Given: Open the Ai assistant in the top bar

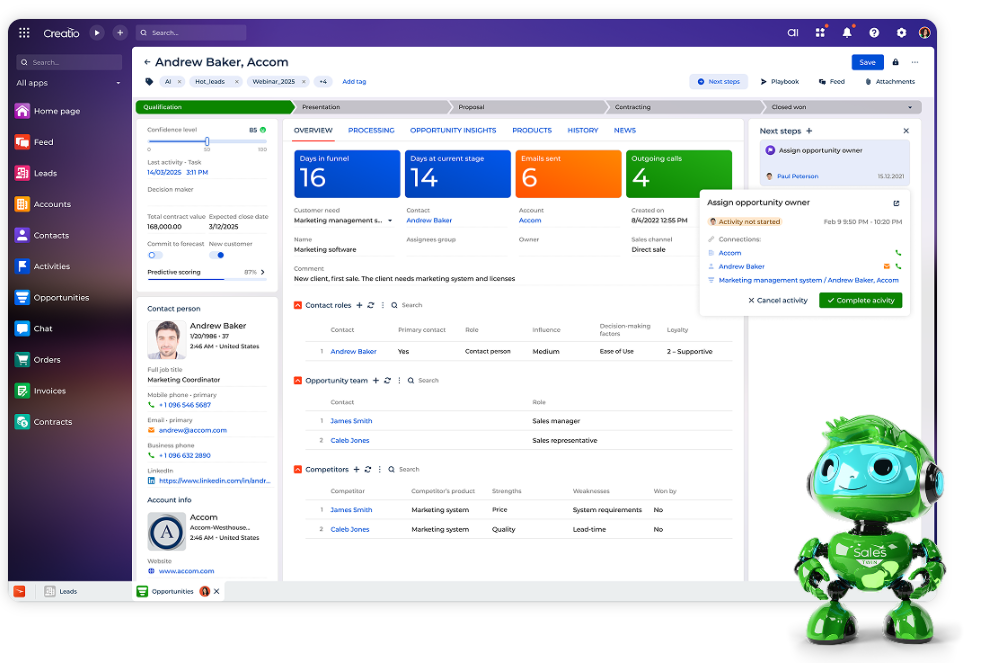Looking at the screenshot, I should point(793,33).
